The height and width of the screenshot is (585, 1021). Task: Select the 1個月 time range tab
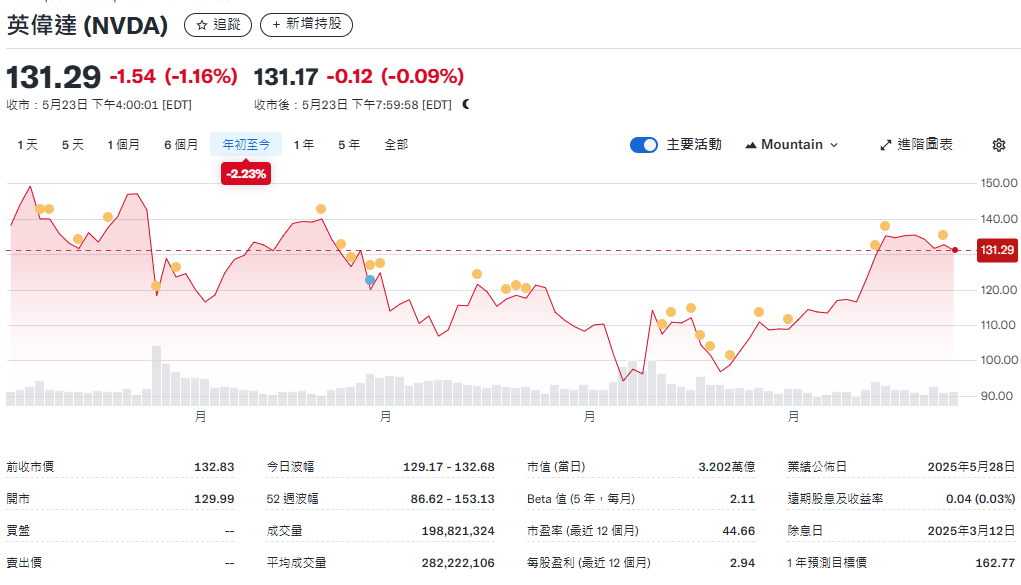point(124,145)
